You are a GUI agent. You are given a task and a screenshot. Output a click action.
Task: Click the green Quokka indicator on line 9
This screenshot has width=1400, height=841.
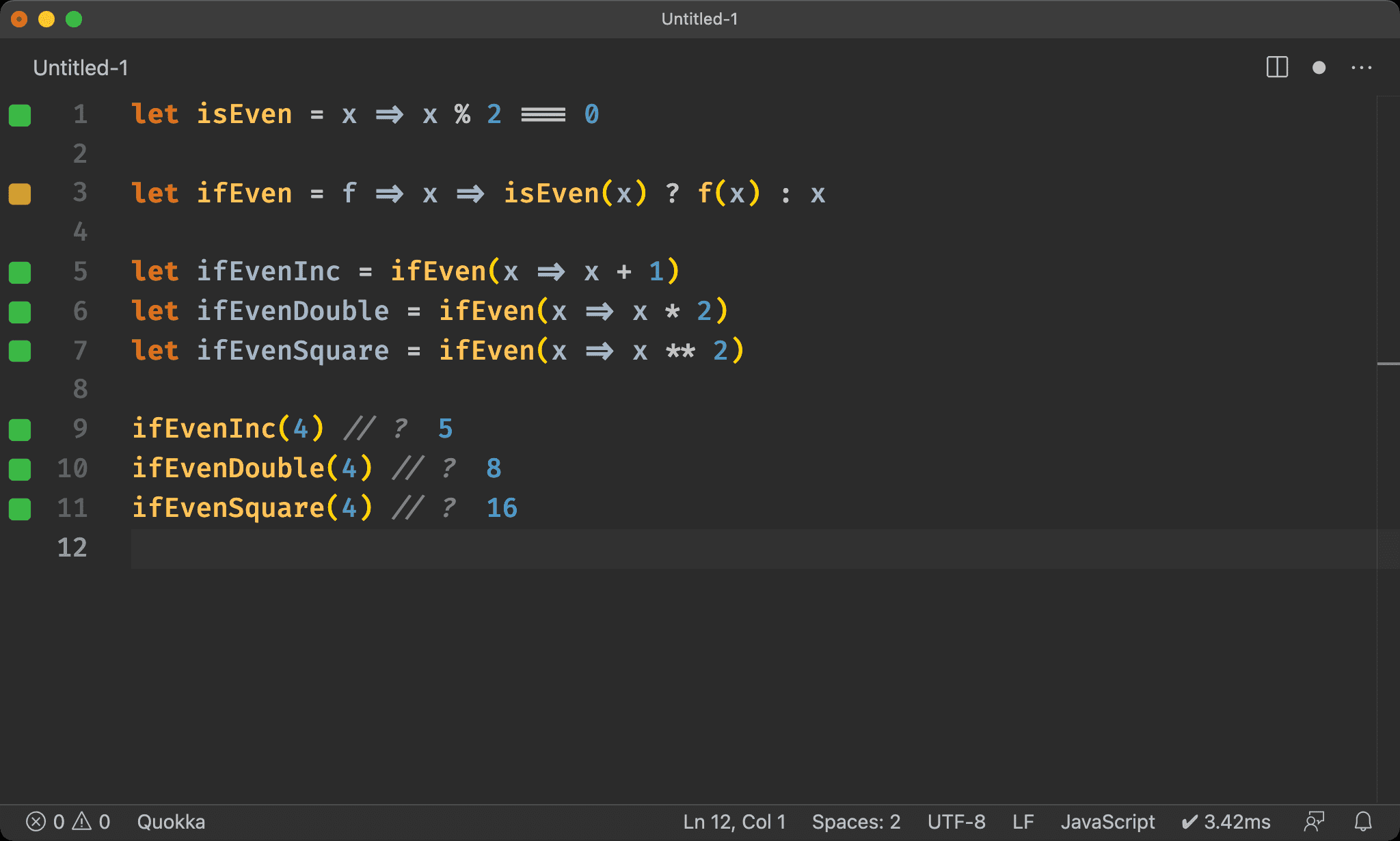click(20, 430)
